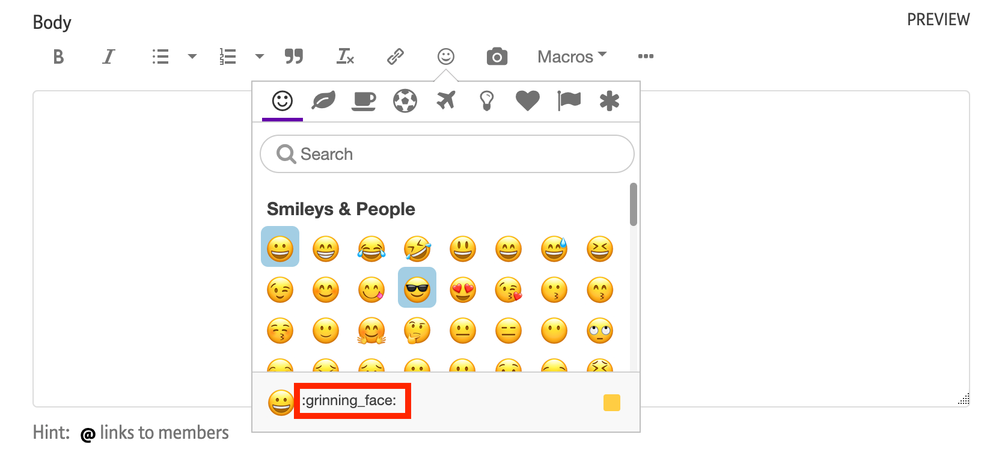Insert photo with camera icon
999x458 pixels.
(x=497, y=57)
